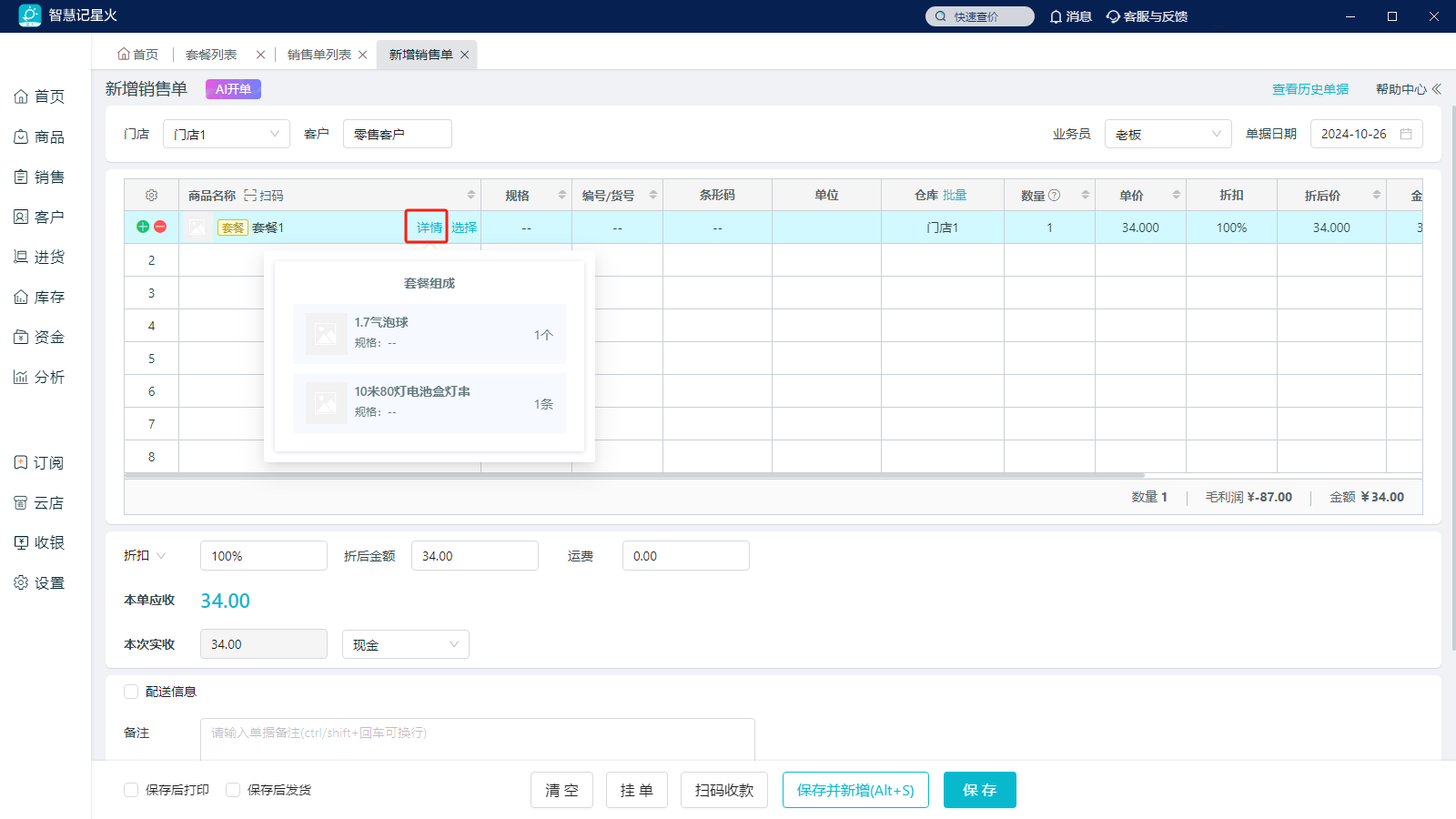Viewport: 1456px width, 819px height.
Task: Click the 扫码 scan icon in header
Action: (x=250, y=195)
